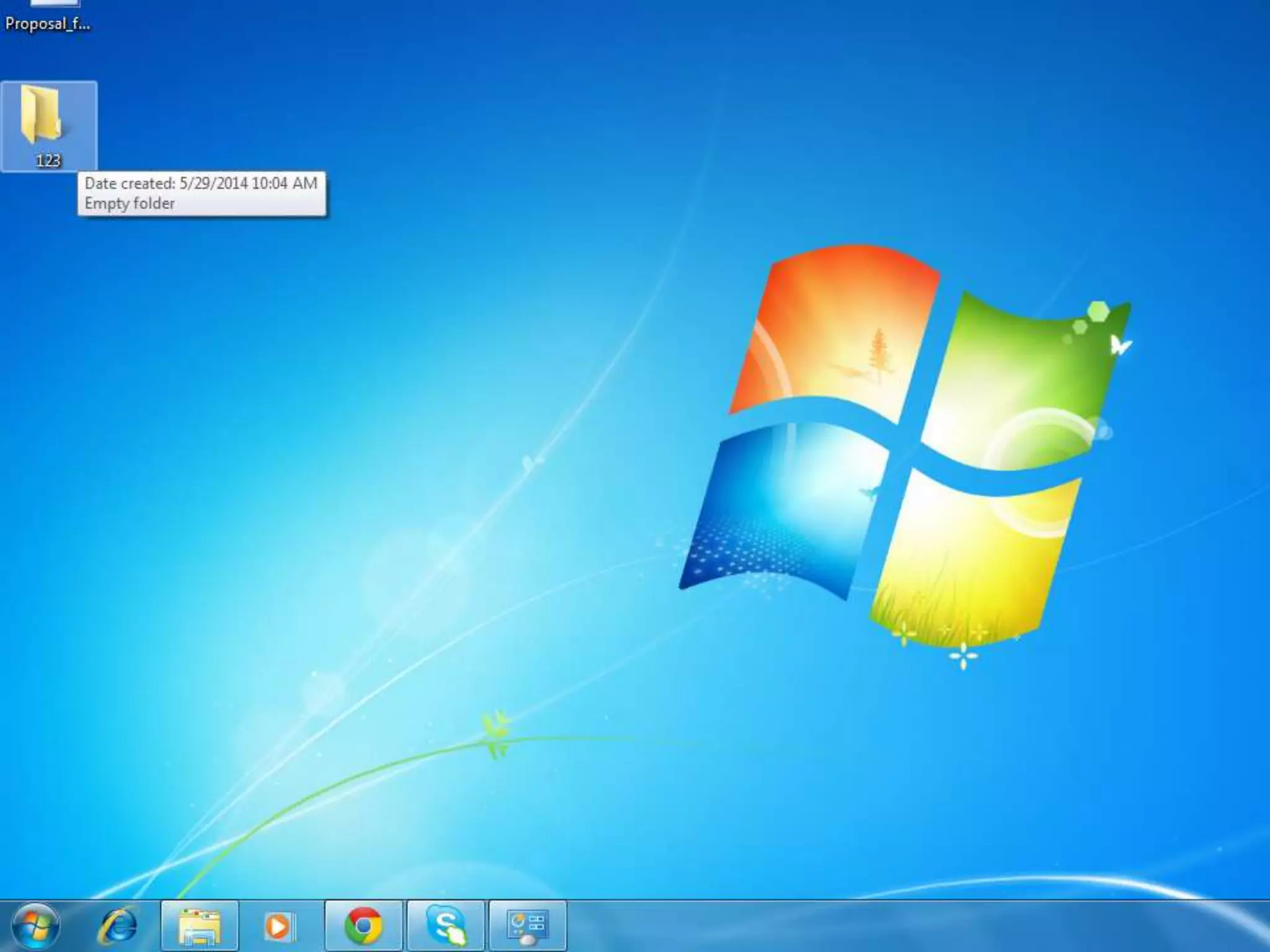Click empty taskbar area right of Control Panel
This screenshot has height=952, width=1270.
[868, 926]
